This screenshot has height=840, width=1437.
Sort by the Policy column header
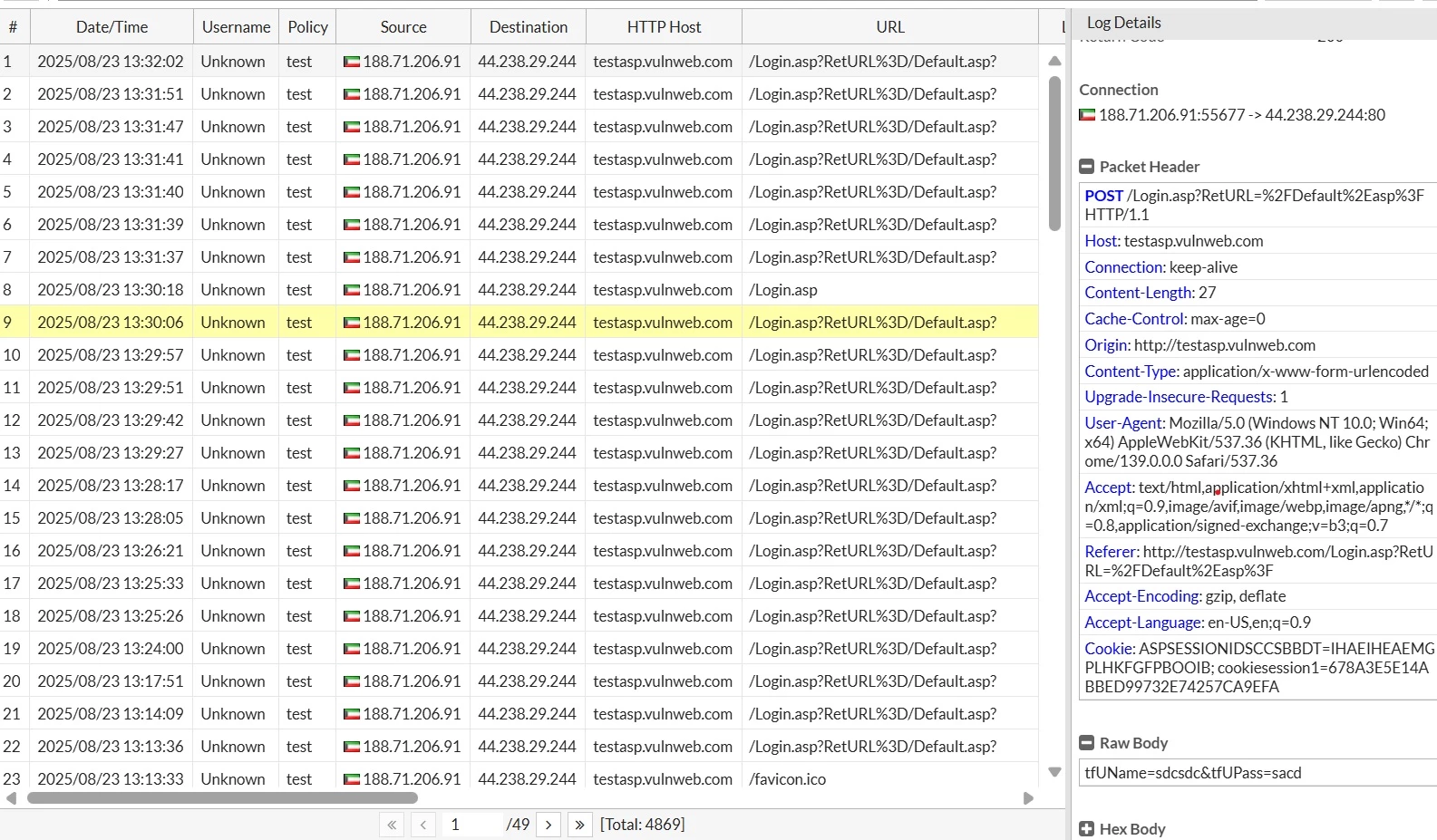tap(307, 27)
